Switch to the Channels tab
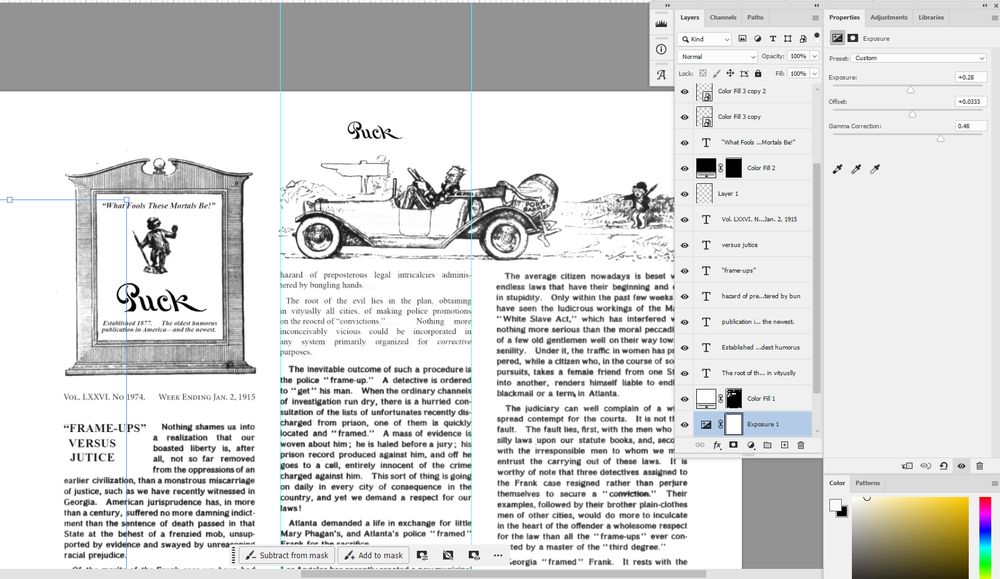 pos(723,18)
